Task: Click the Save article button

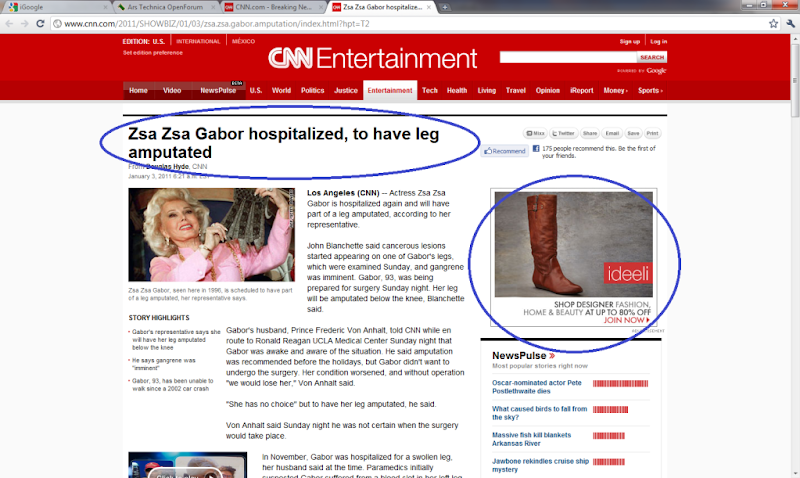Action: 633,133
